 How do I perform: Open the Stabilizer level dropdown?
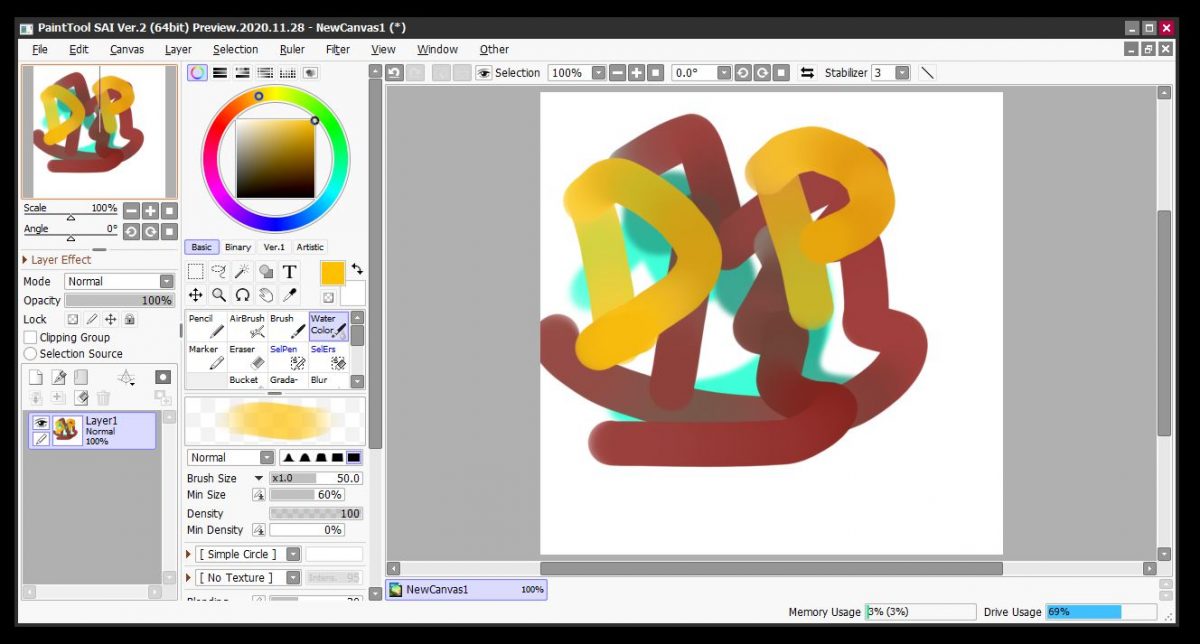[902, 73]
